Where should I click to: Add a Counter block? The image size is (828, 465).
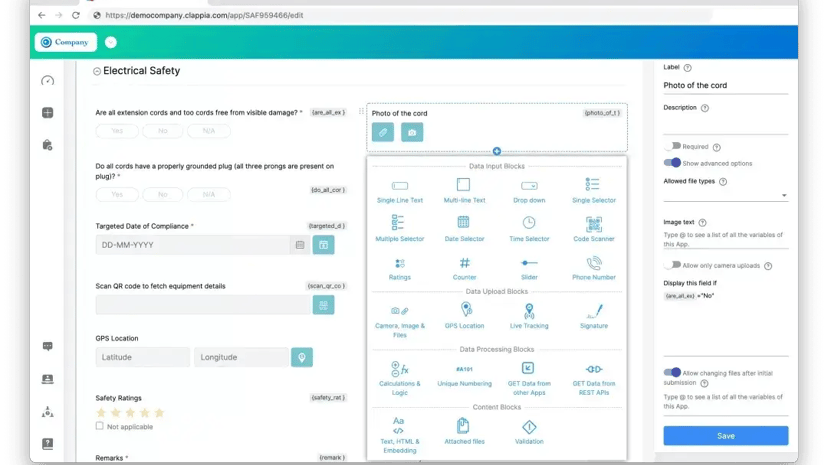[x=464, y=268]
